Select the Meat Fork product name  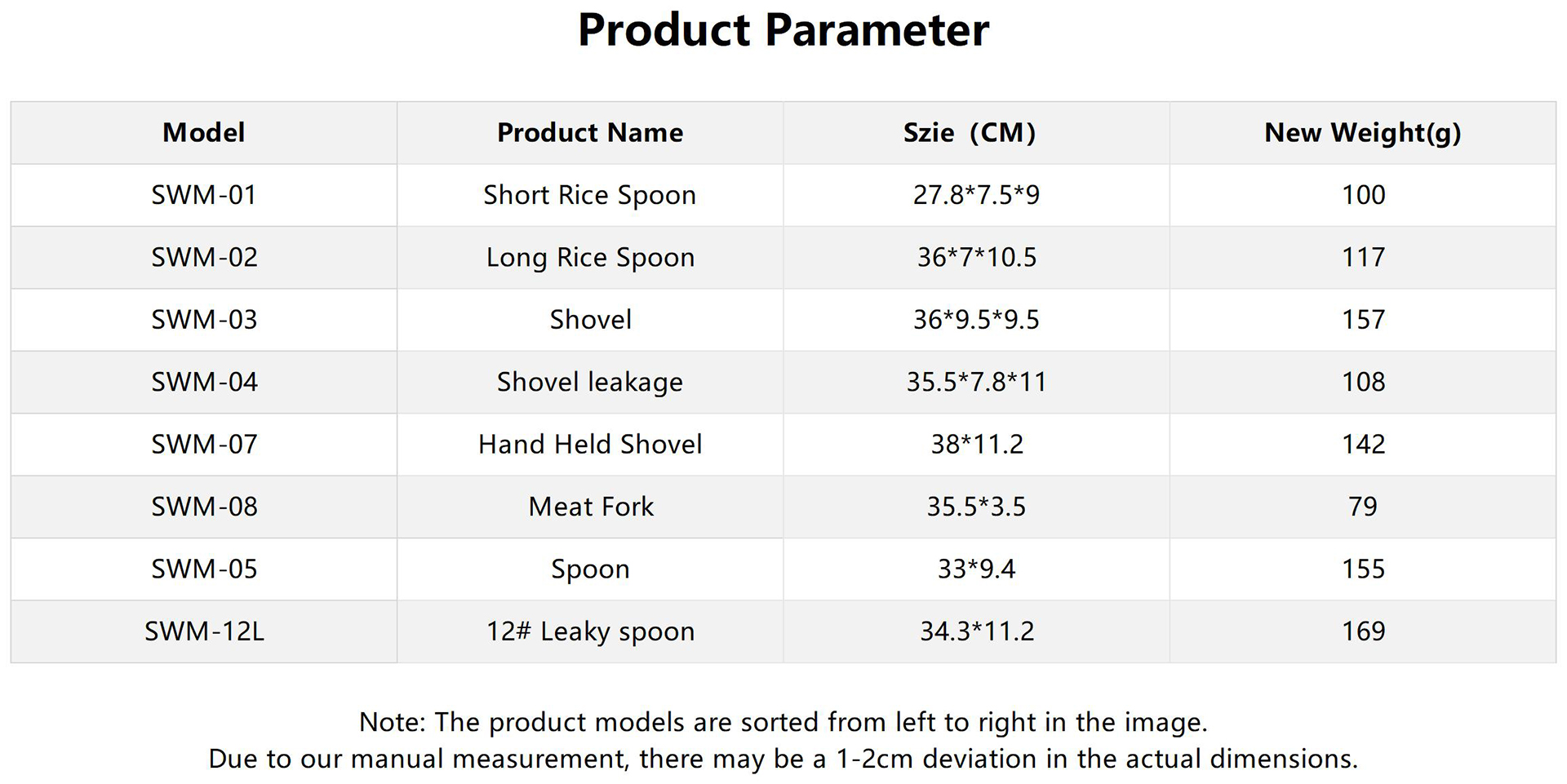click(590, 507)
